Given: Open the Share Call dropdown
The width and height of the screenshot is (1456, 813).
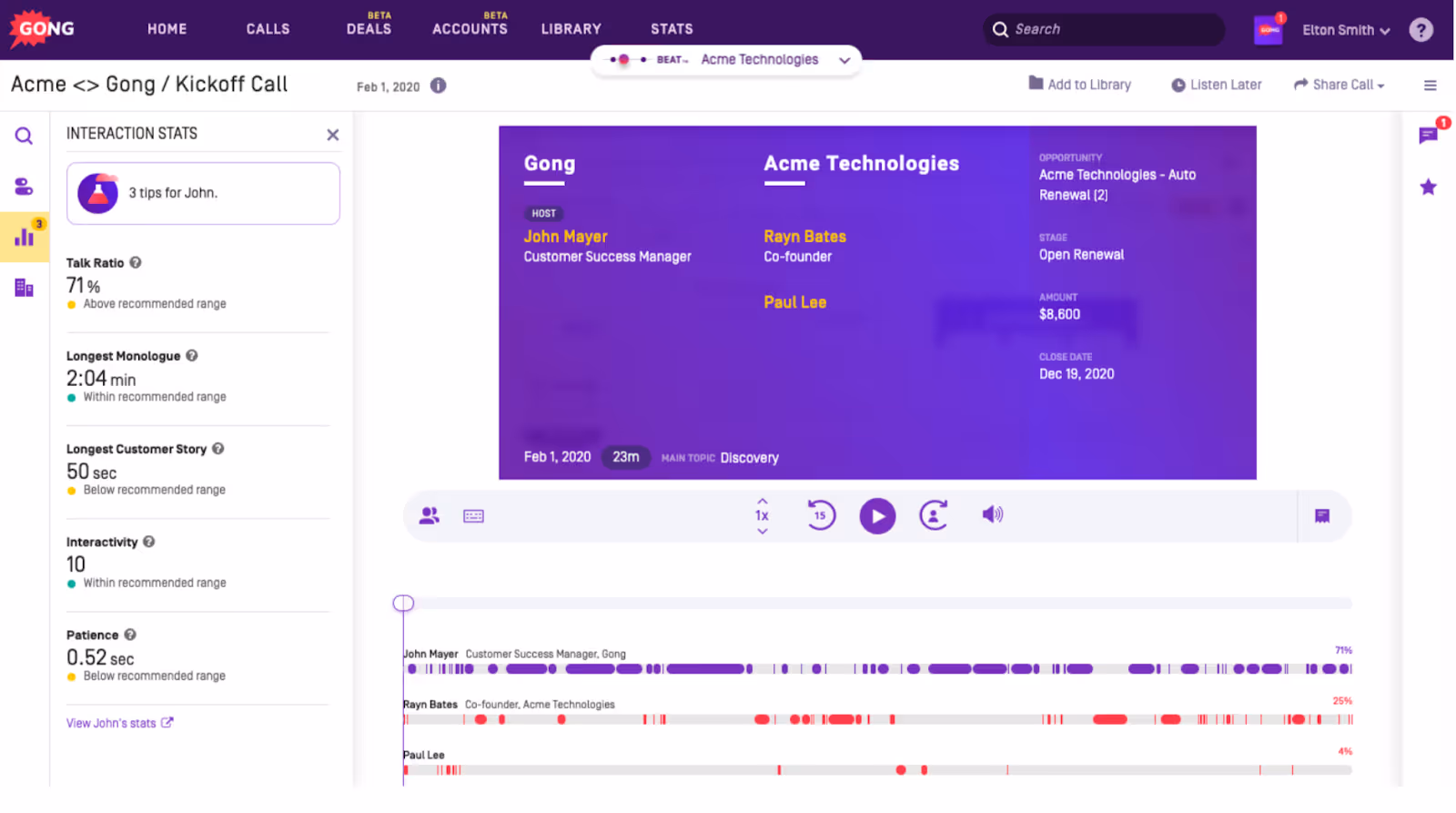Looking at the screenshot, I should [1340, 85].
